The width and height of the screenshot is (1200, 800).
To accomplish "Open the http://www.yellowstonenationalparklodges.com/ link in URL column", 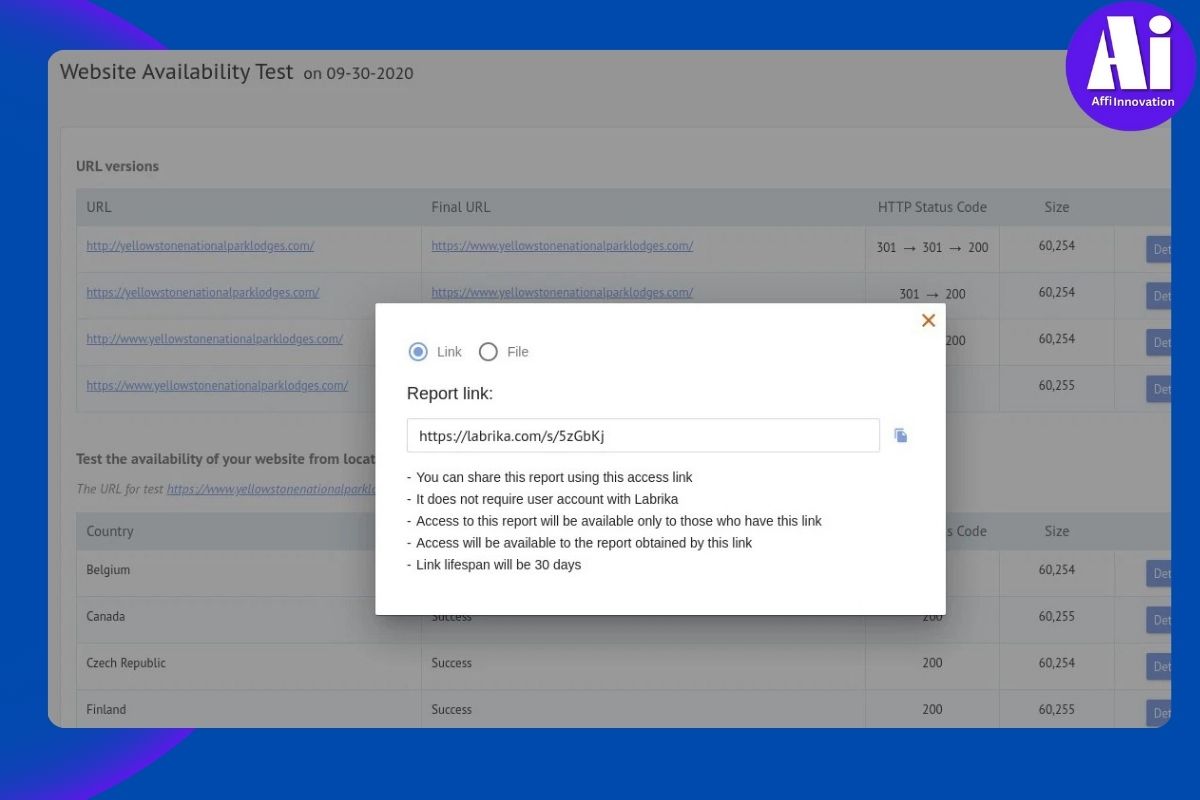I will [214, 339].
